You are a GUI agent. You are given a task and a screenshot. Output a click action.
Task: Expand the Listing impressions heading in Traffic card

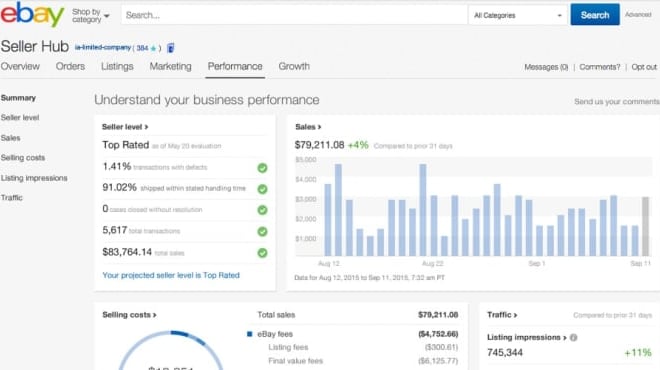click(x=527, y=338)
